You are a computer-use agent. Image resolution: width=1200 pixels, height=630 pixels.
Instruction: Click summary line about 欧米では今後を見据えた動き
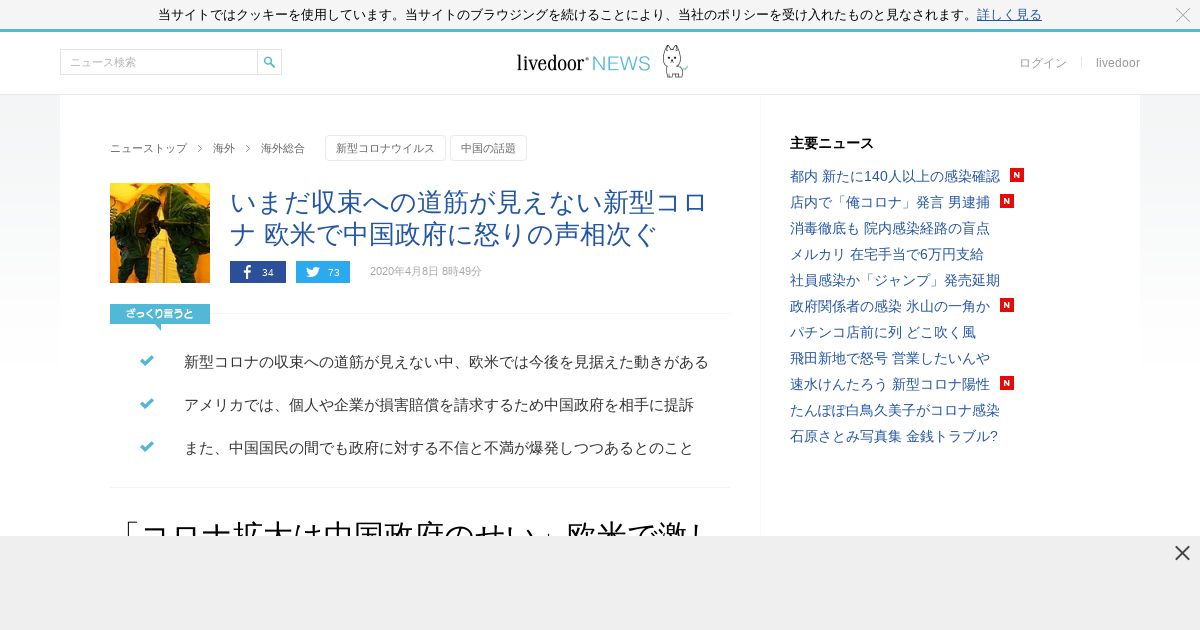click(446, 362)
